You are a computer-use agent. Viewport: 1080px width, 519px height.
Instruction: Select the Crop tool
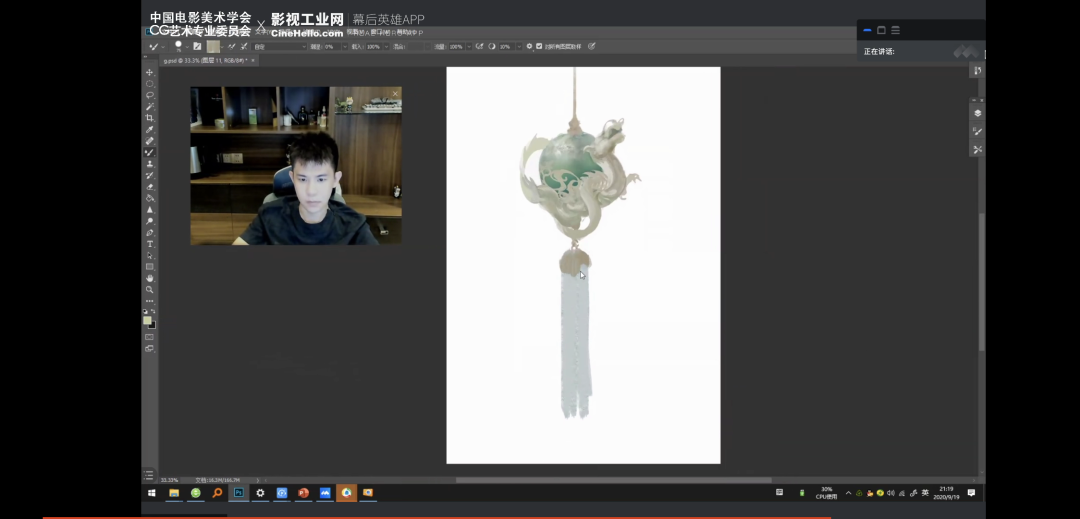pos(150,118)
